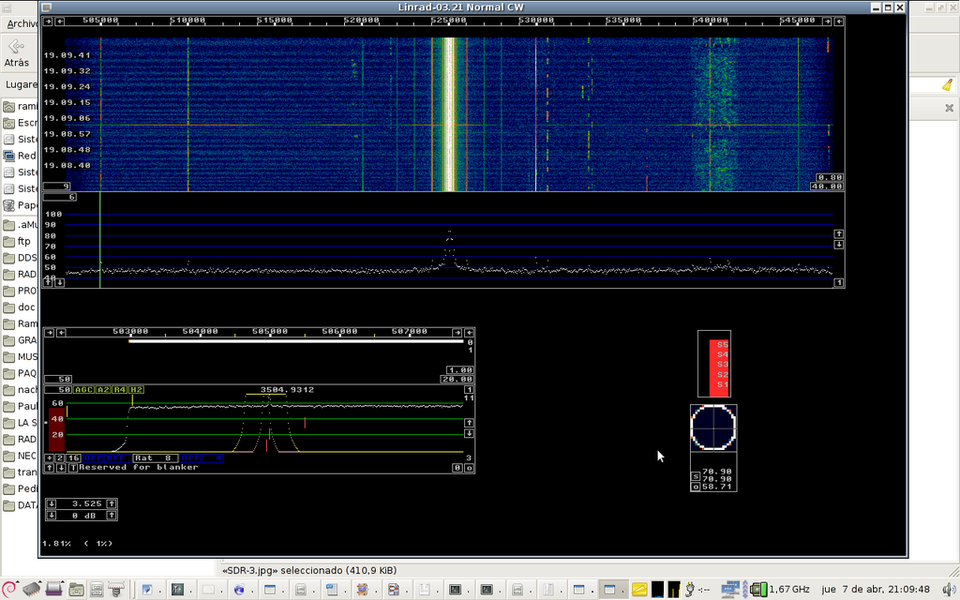Click the R4 button beside A2
Screen dimensions: 960x600
(x=119, y=389)
